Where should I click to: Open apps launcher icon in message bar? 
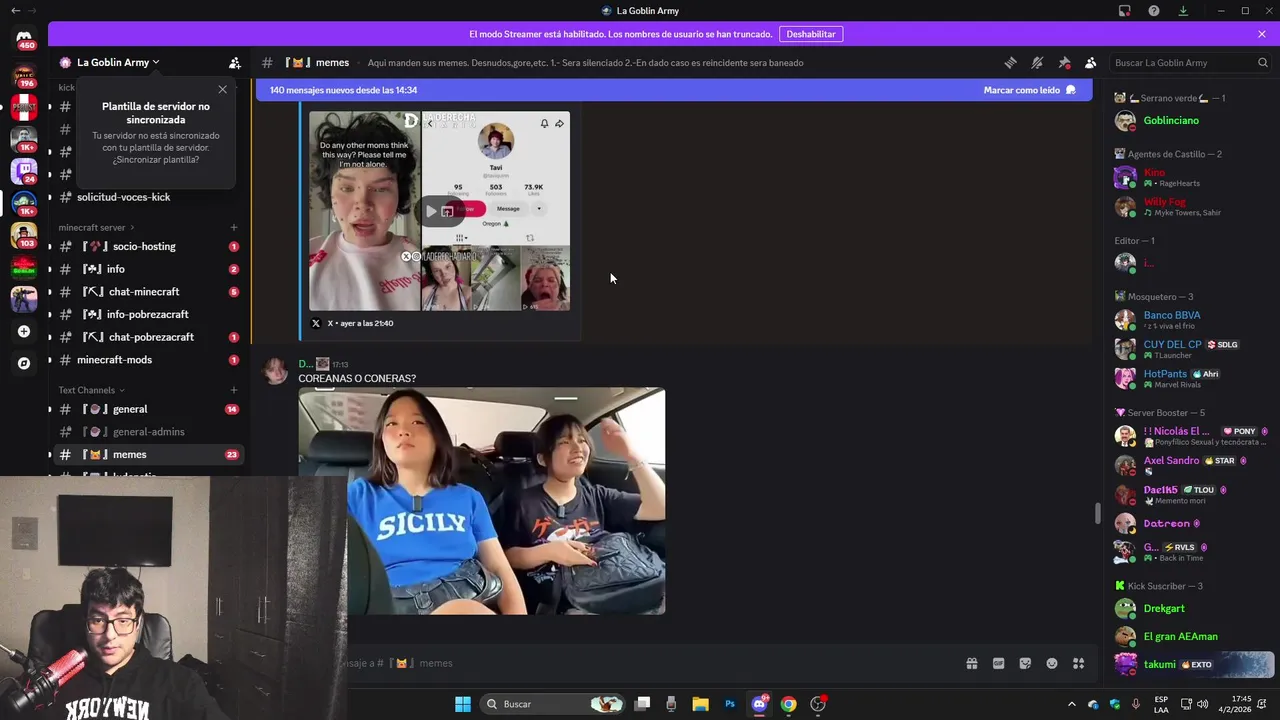coord(1079,663)
